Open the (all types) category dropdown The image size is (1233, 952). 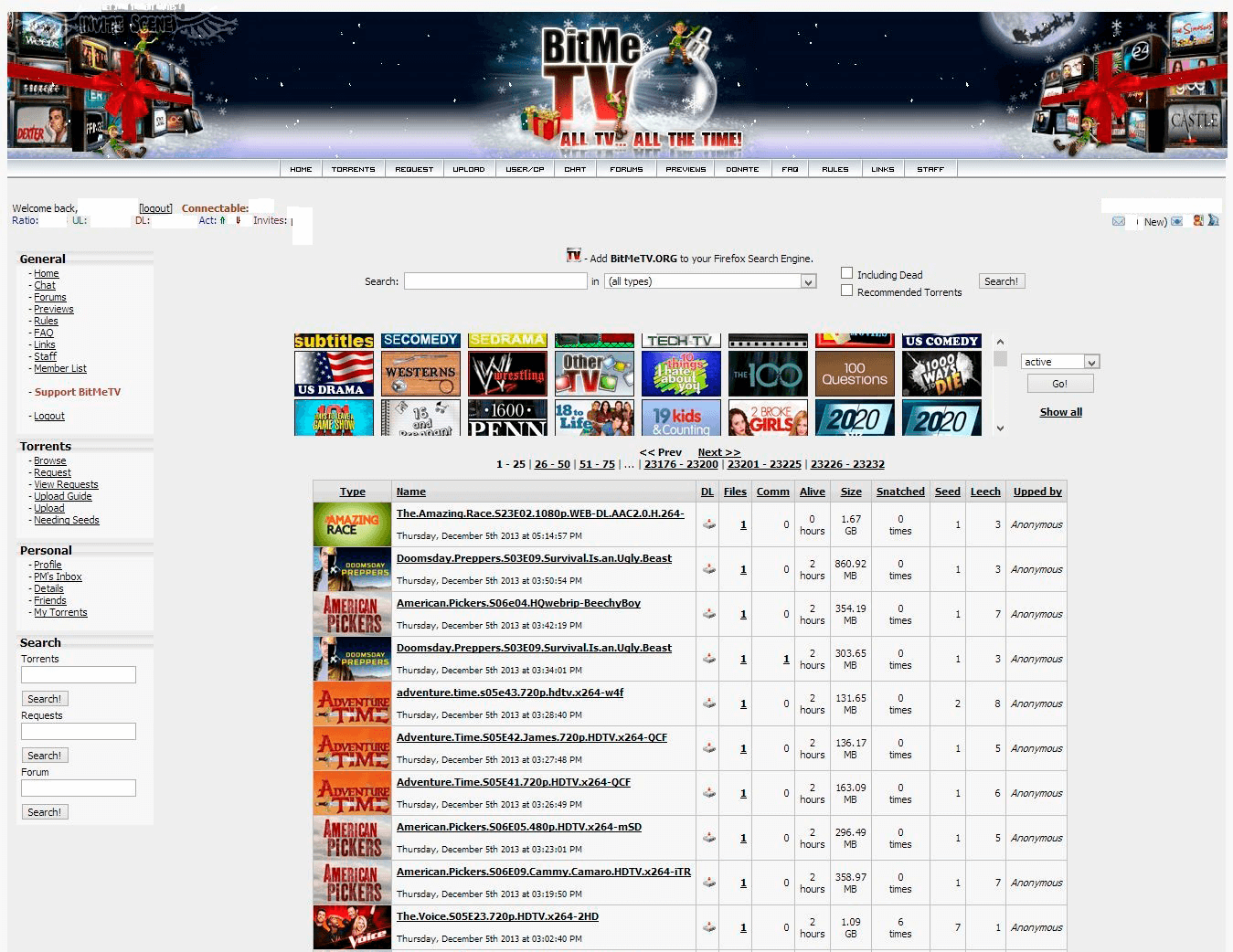(x=710, y=281)
